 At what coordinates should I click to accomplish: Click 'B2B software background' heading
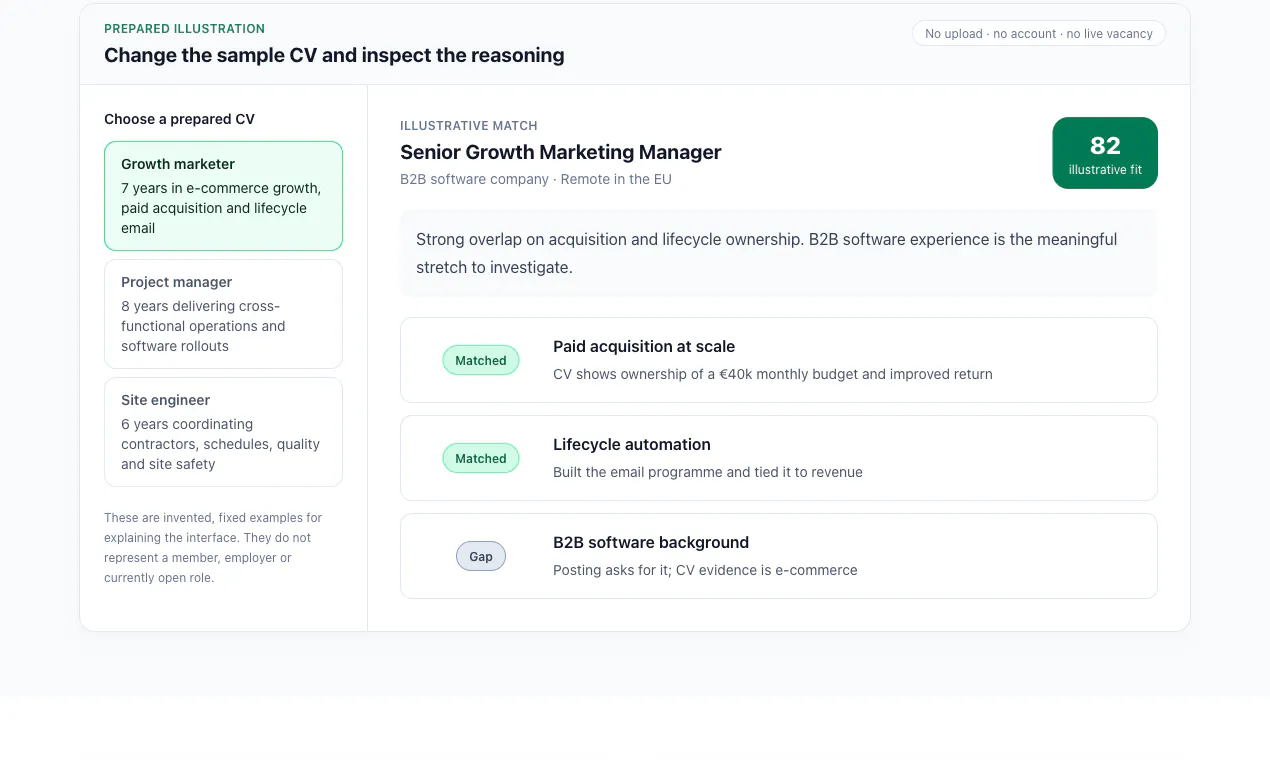tap(651, 542)
